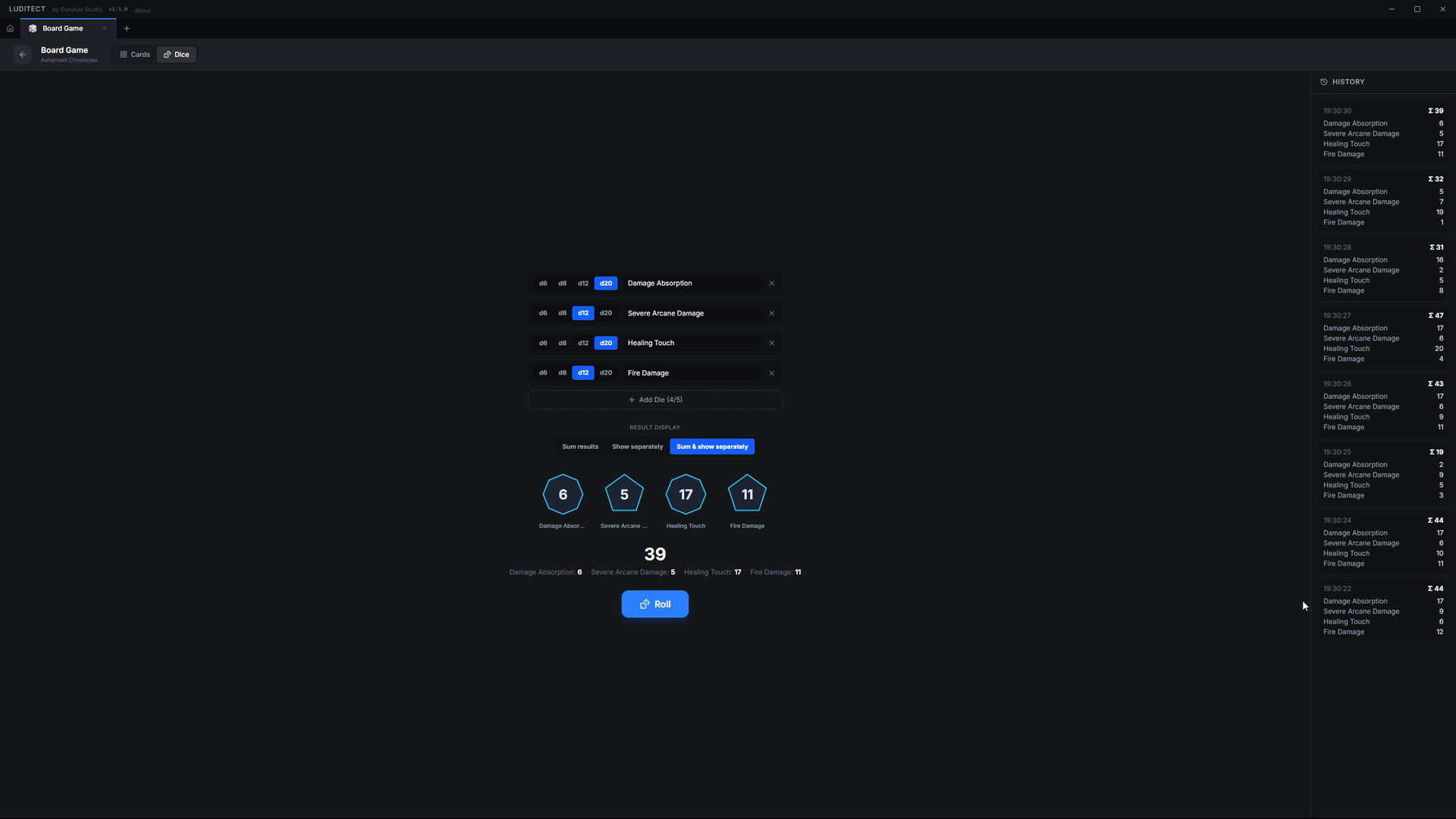Open a new tab with plus icon

[x=127, y=29]
